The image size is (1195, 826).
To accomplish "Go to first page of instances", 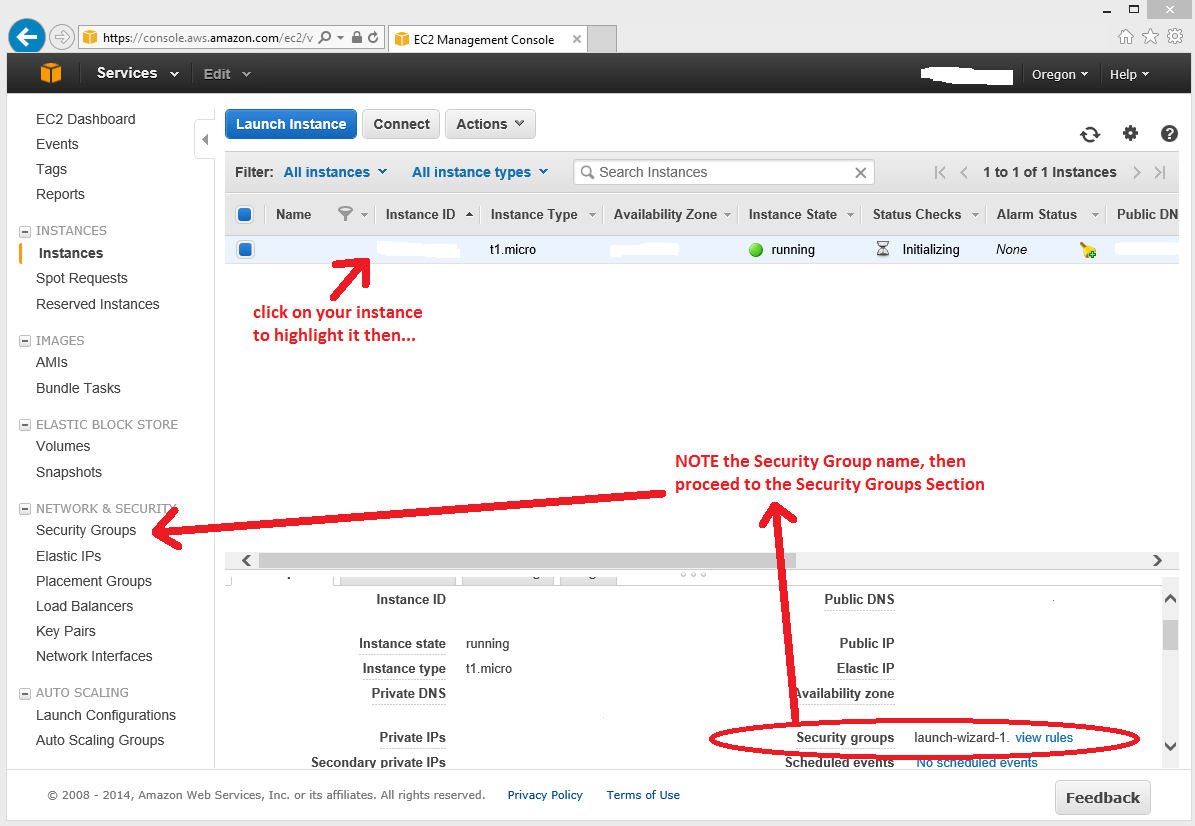I will [x=940, y=173].
